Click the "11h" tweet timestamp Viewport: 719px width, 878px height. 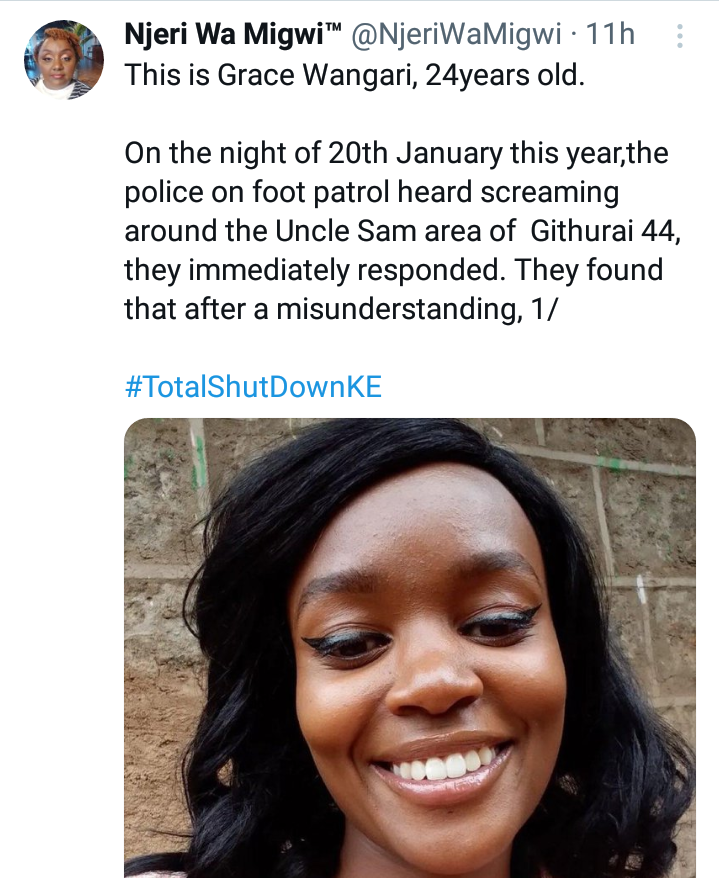tap(610, 36)
